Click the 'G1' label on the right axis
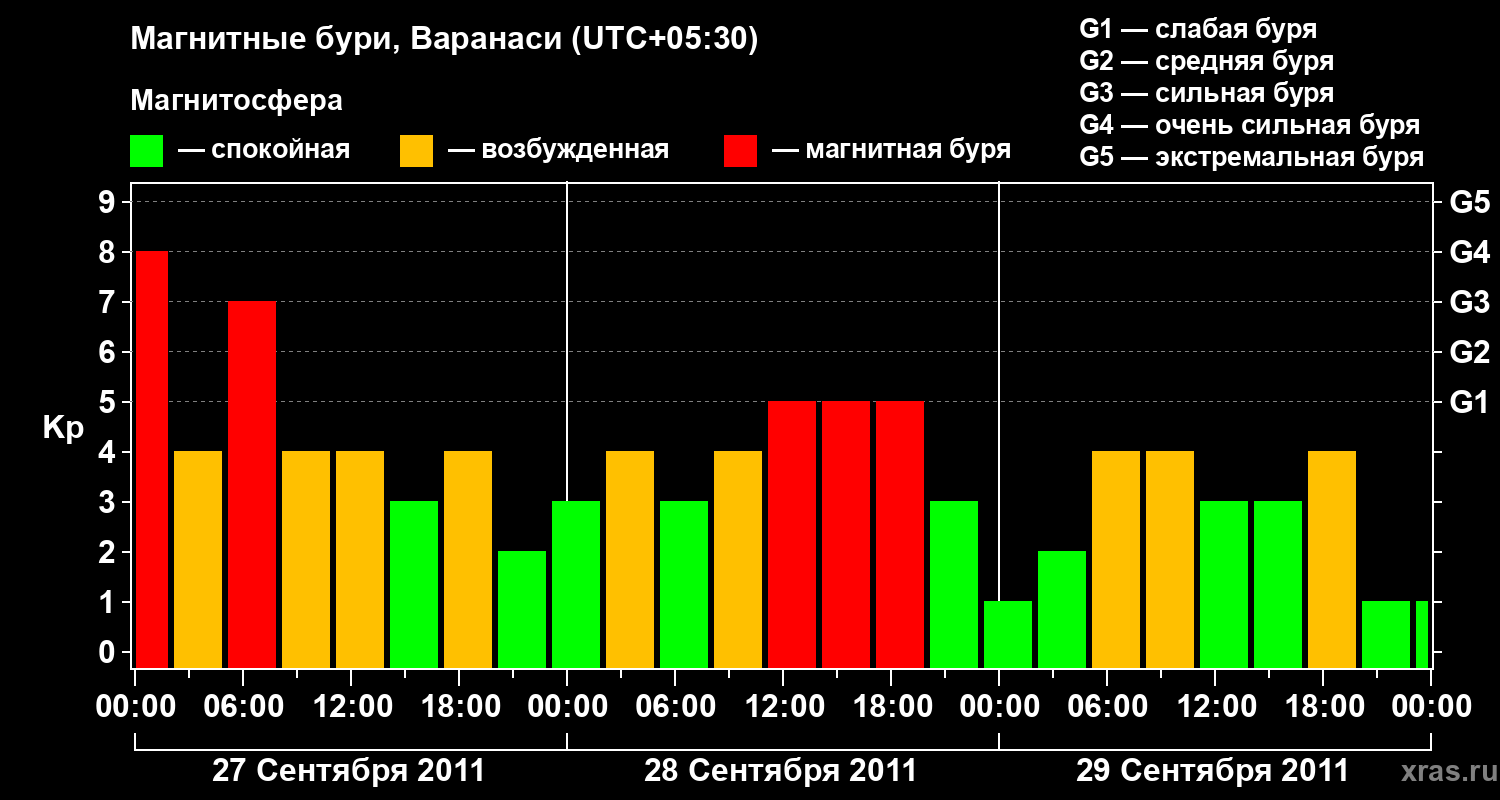This screenshot has width=1500, height=800. (1469, 402)
